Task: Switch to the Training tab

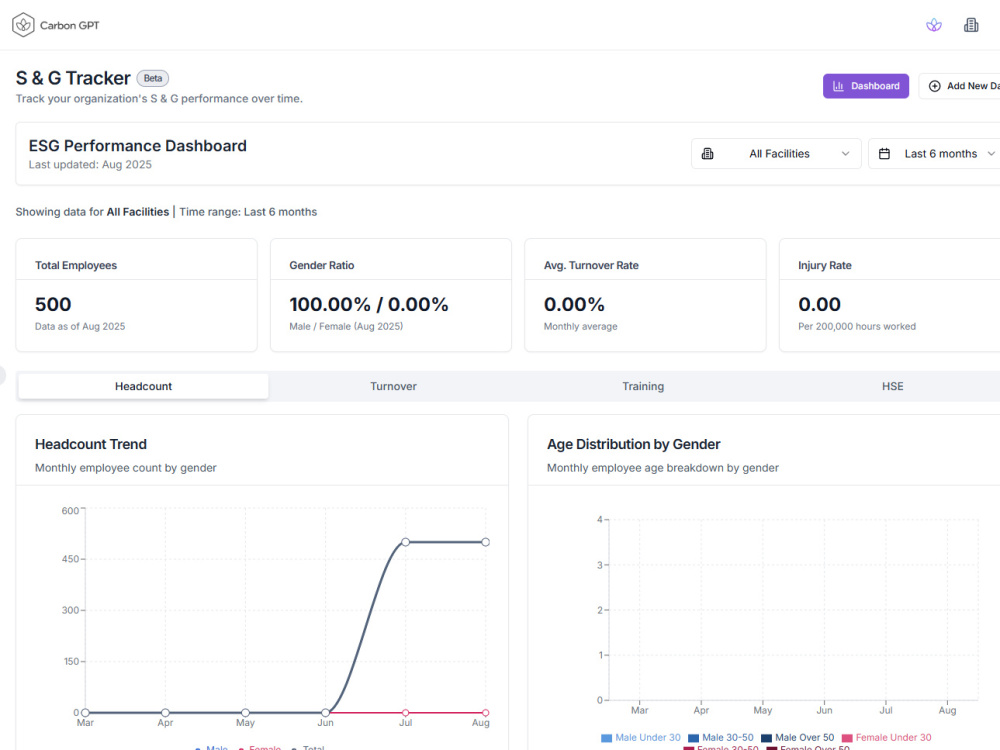Action: tap(643, 386)
